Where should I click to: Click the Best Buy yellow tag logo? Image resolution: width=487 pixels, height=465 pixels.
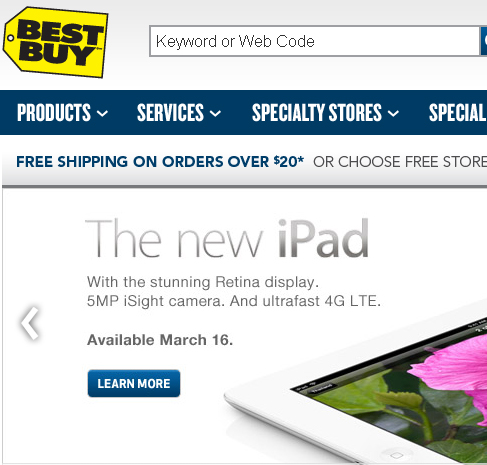pos(55,42)
